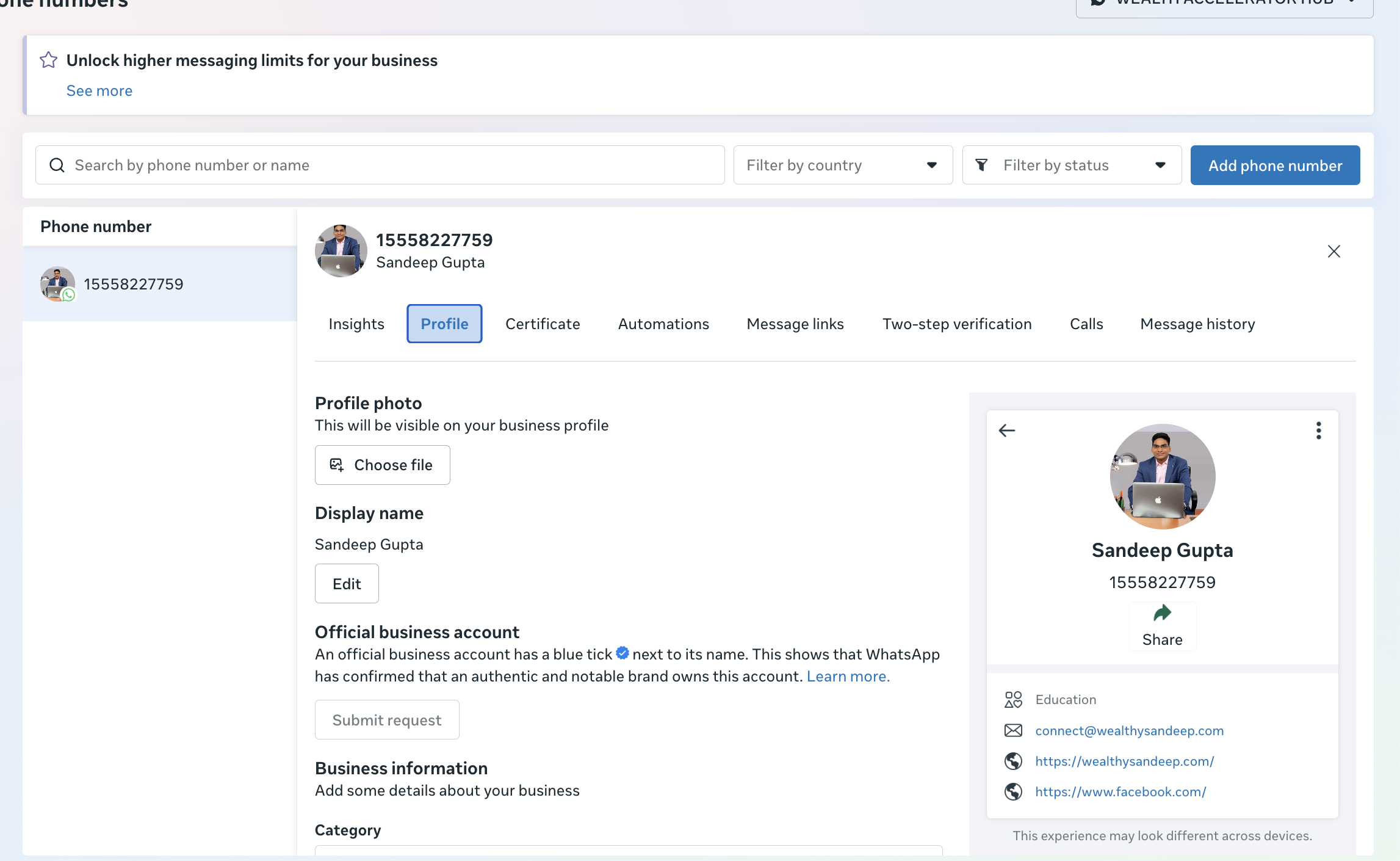Focus the phone number or name search field

click(380, 165)
